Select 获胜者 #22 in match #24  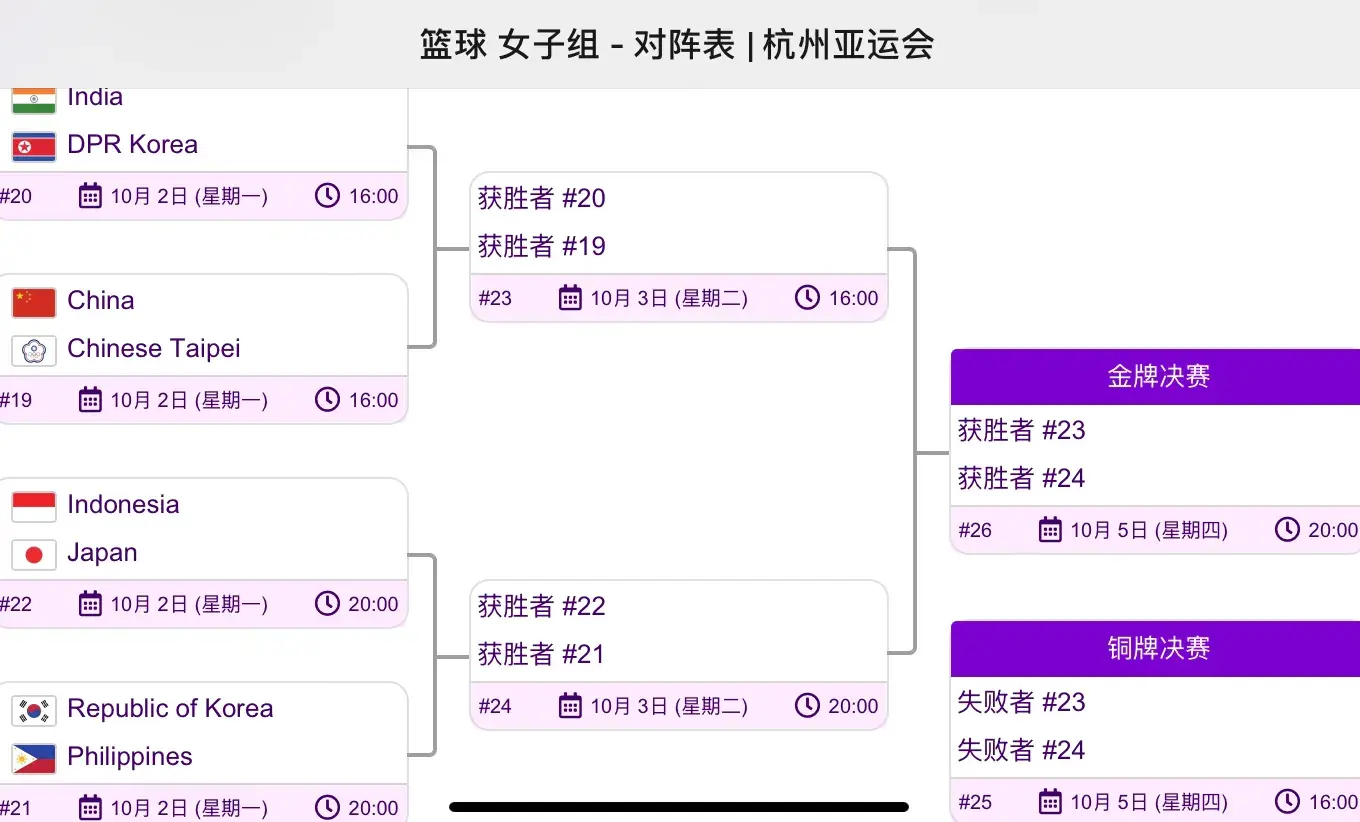point(542,606)
